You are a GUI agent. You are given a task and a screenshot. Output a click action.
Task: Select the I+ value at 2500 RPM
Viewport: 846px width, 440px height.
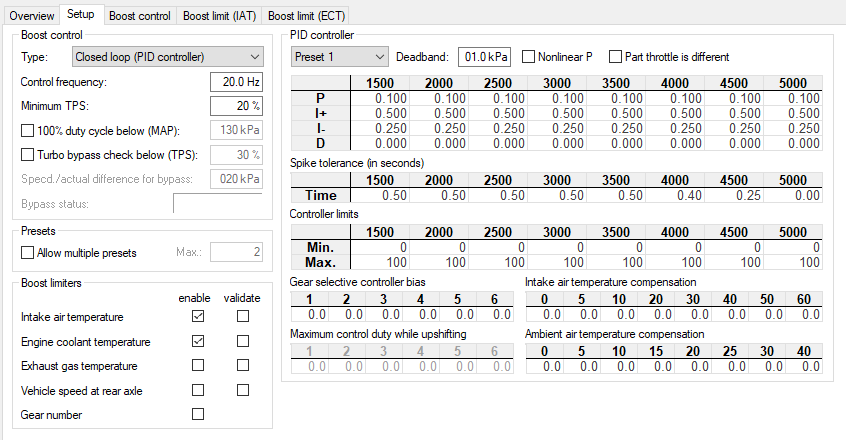tap(497, 113)
